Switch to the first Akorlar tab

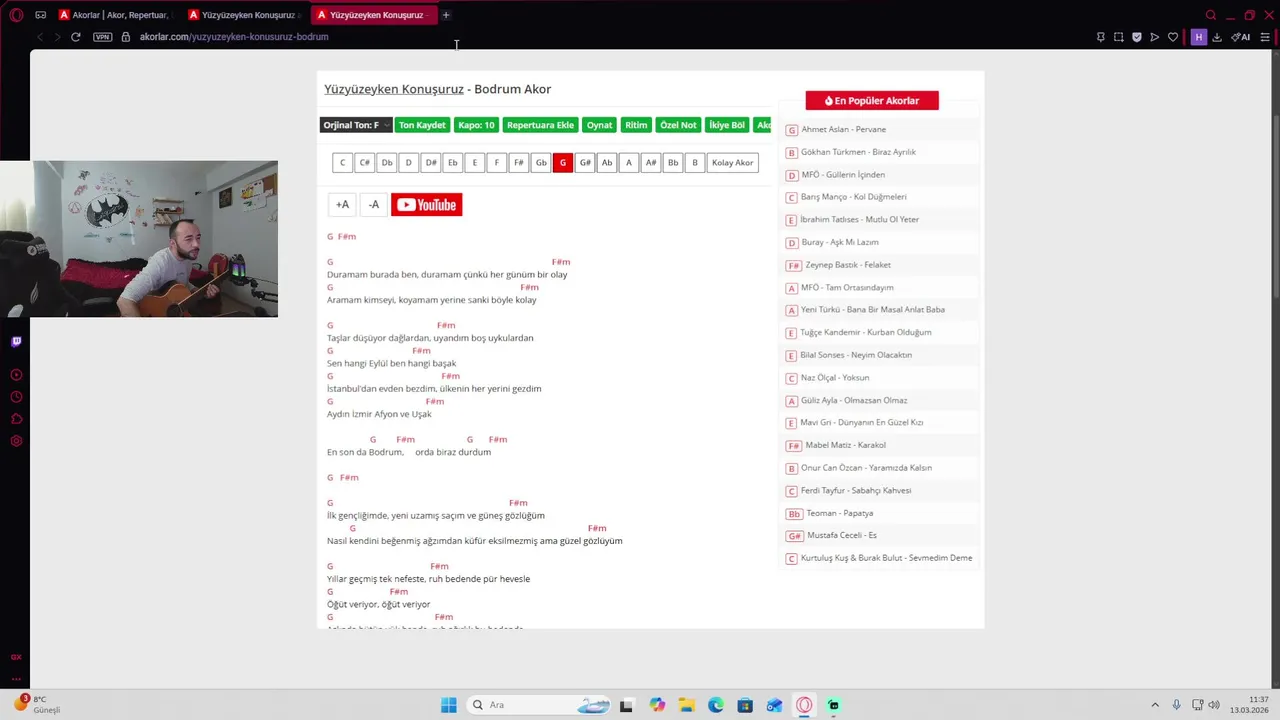point(115,15)
